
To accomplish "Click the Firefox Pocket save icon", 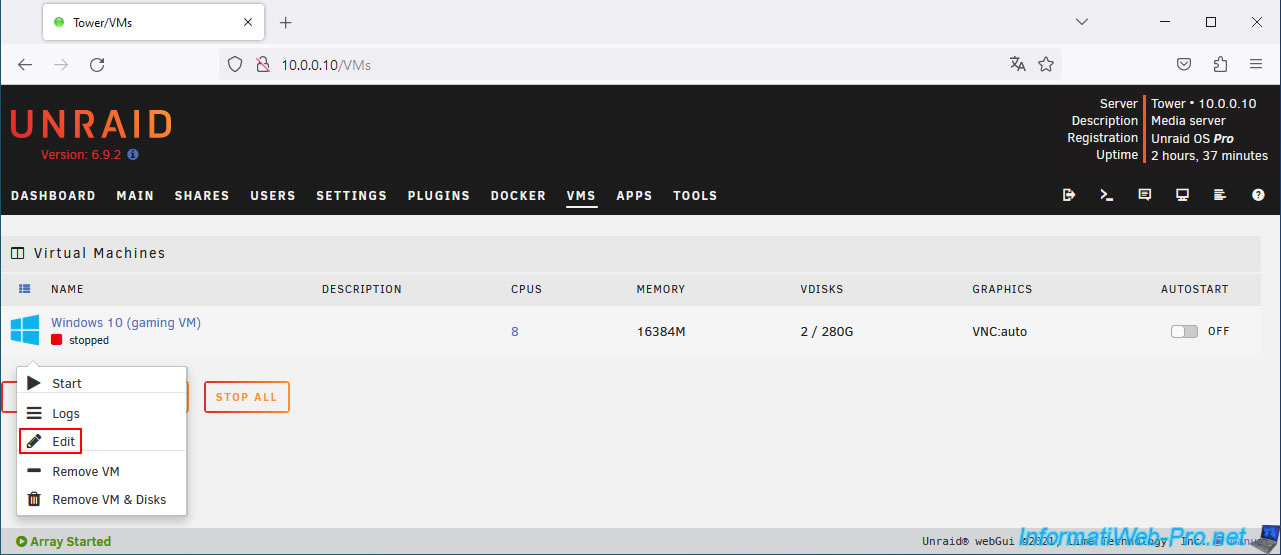I will coord(1184,64).
